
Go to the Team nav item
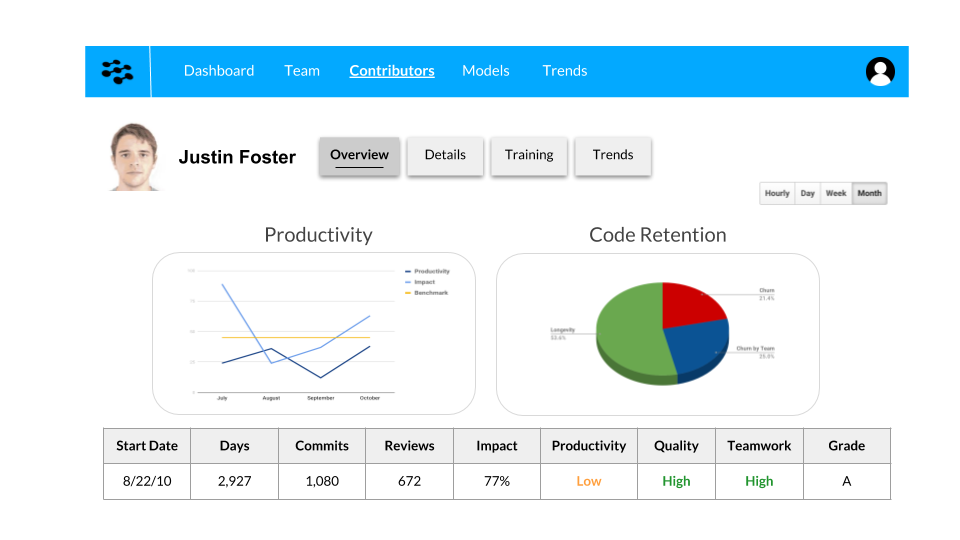coord(302,70)
